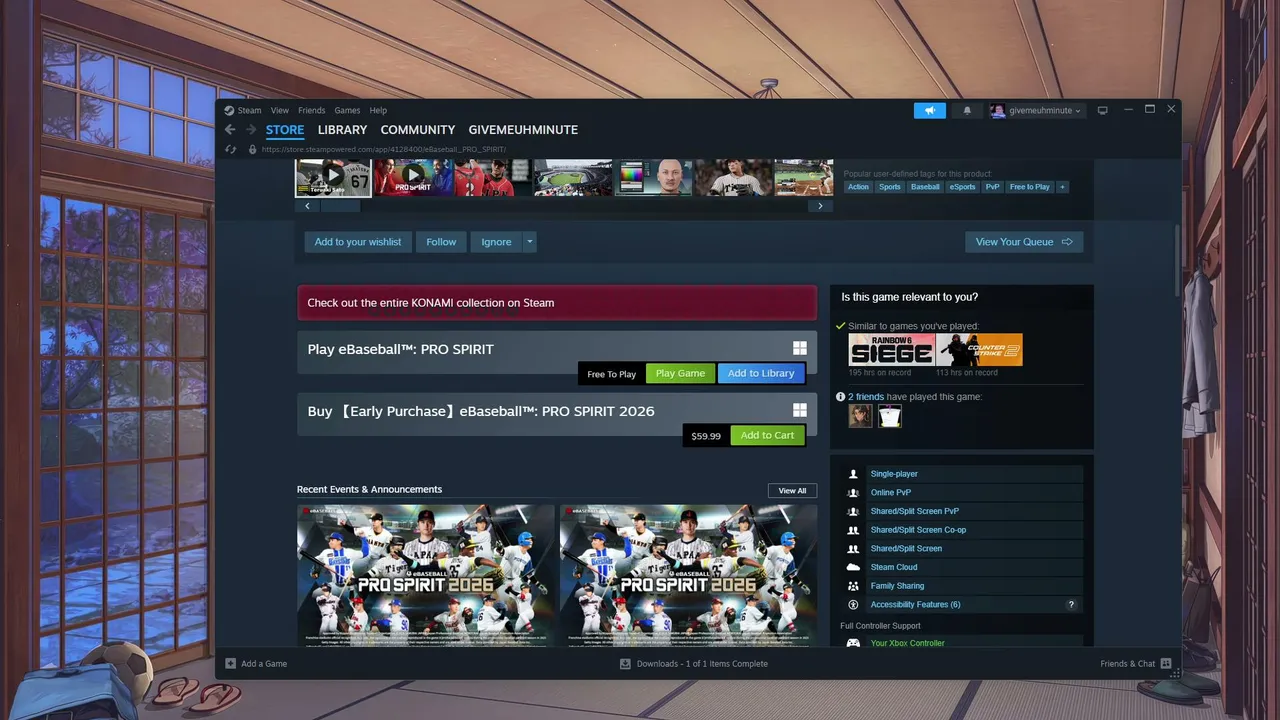Image resolution: width=1280 pixels, height=720 pixels.
Task: Click the blue Add to Library button
Action: [761, 373]
